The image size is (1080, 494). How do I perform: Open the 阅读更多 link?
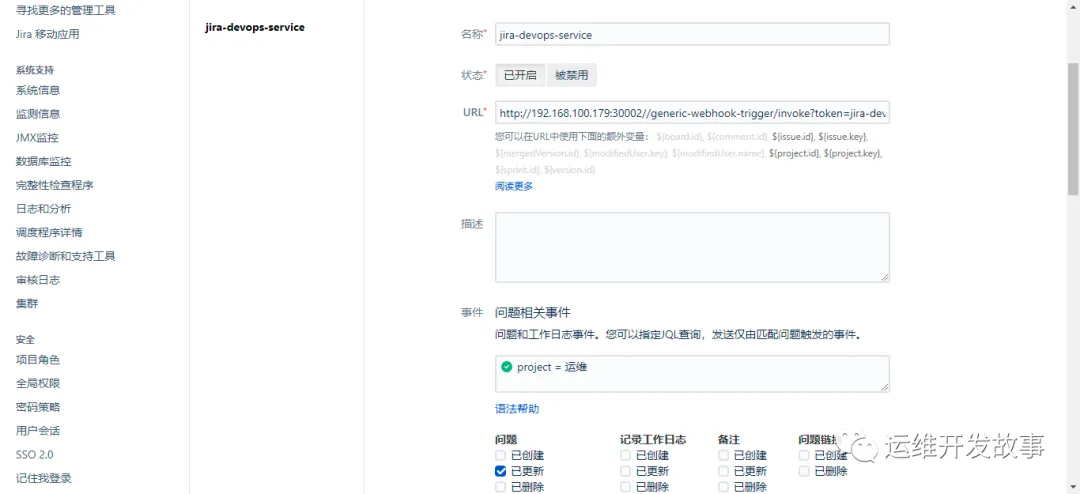pos(514,186)
